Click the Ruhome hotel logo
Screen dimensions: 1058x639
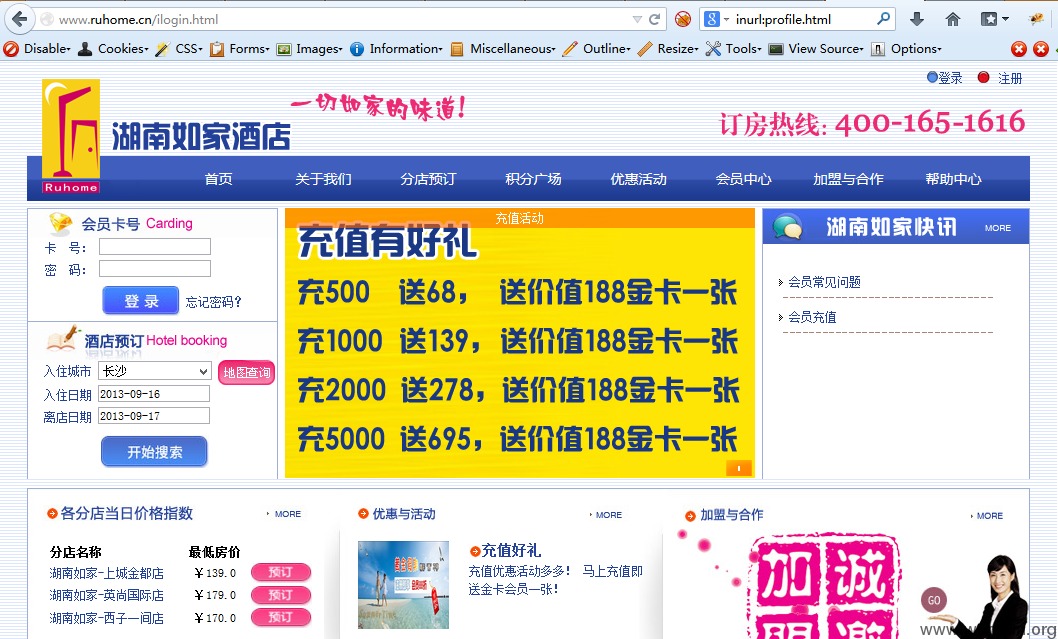tap(71, 137)
